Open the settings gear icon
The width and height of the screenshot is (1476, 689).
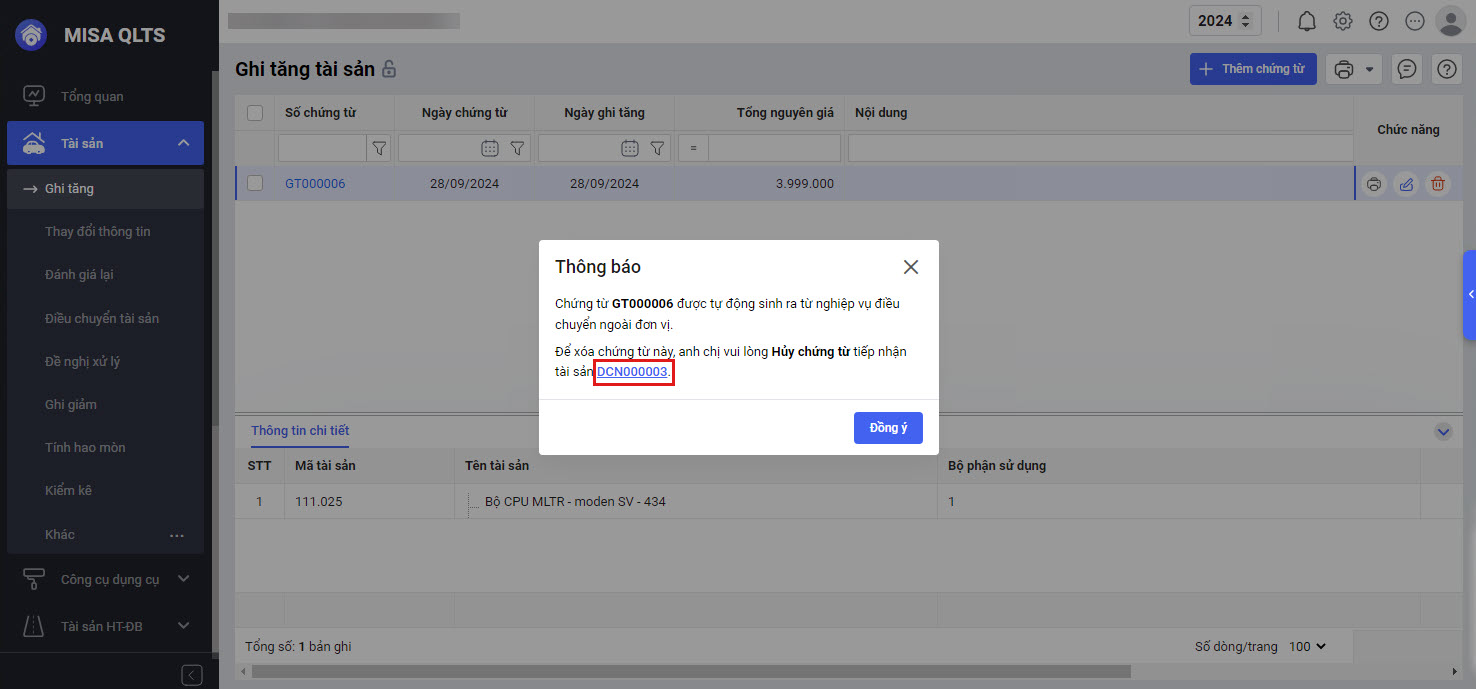pos(1343,21)
